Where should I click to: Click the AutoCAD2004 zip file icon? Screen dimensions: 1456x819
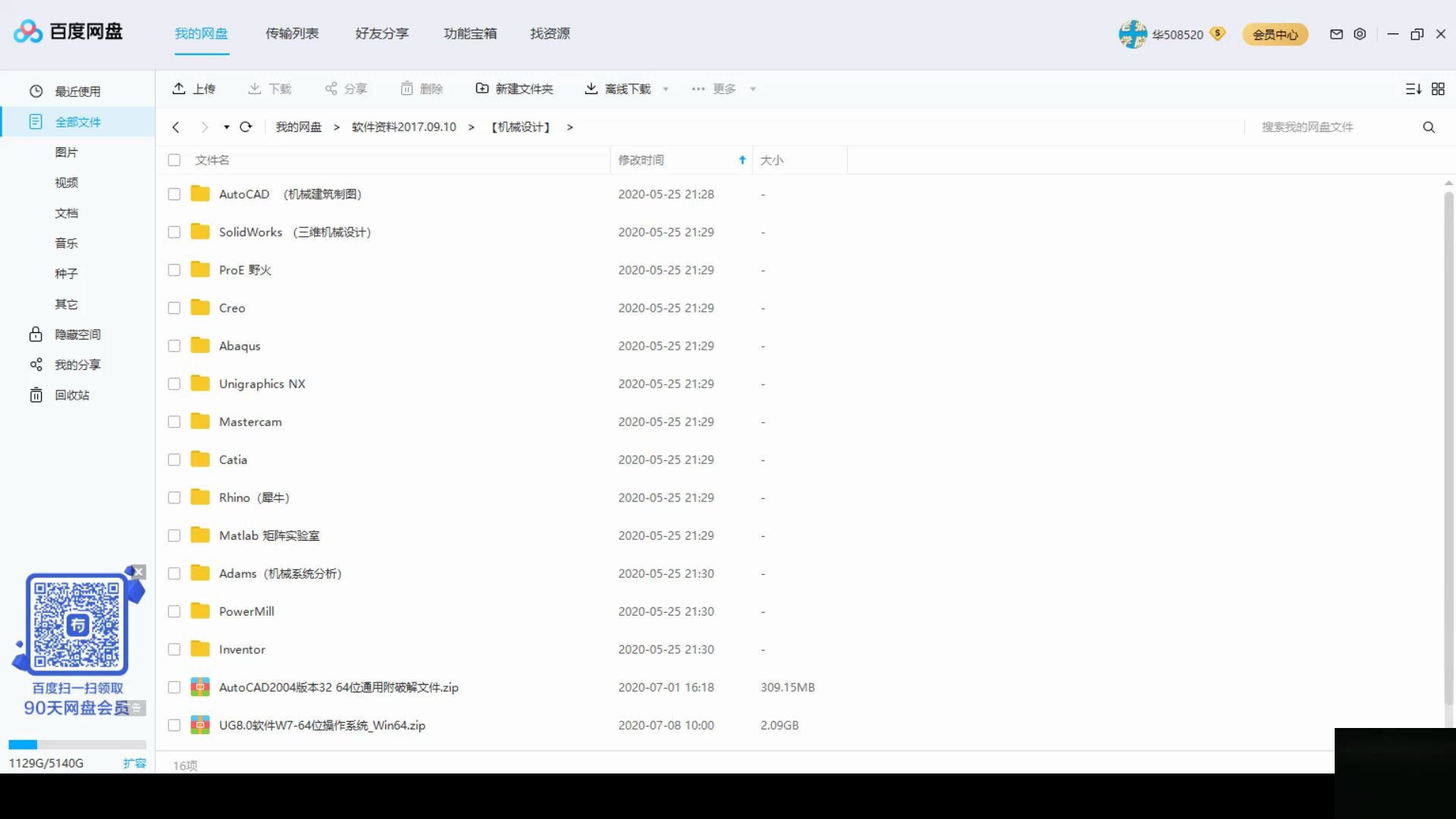click(x=200, y=687)
